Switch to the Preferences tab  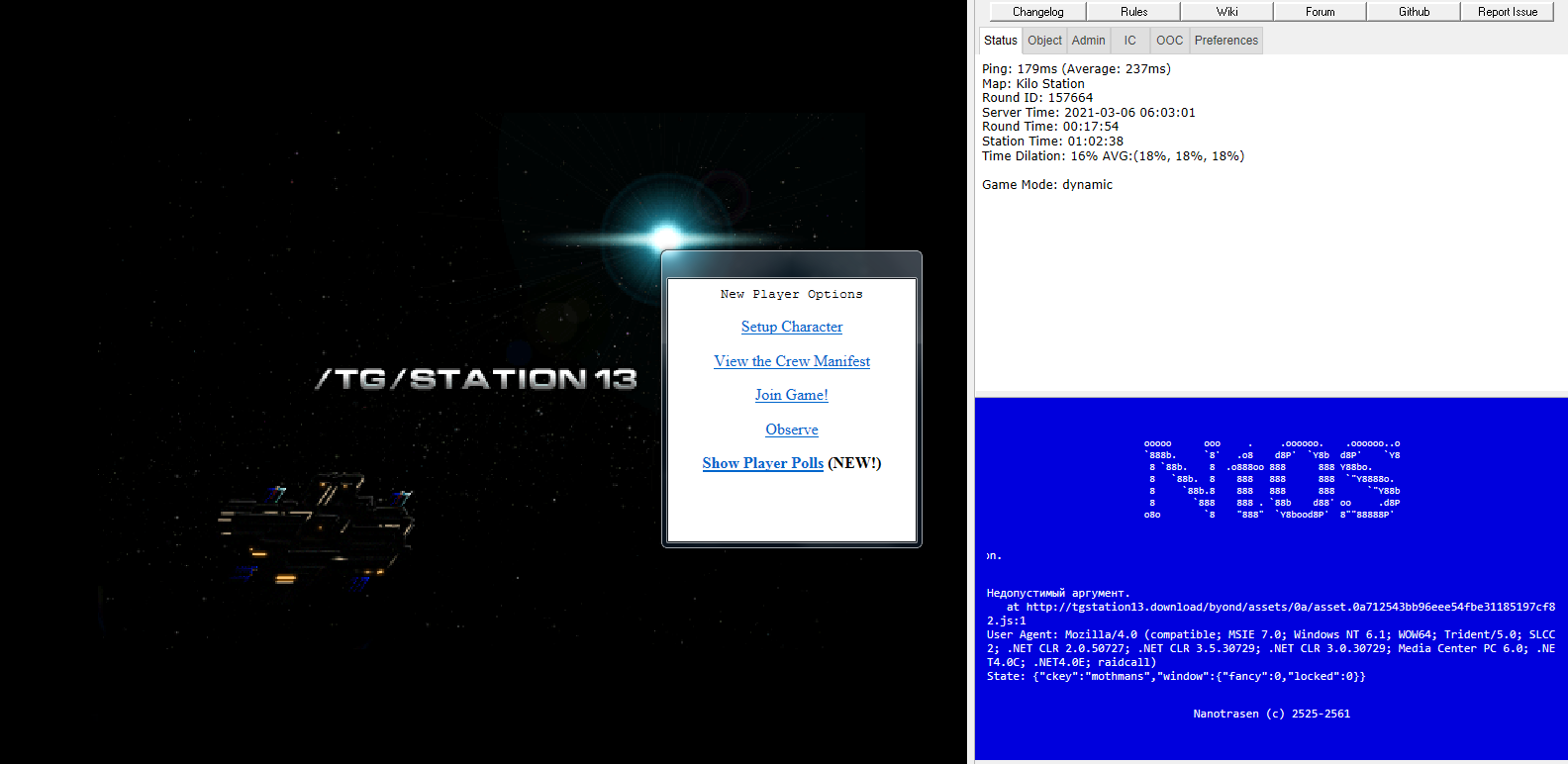[1225, 41]
